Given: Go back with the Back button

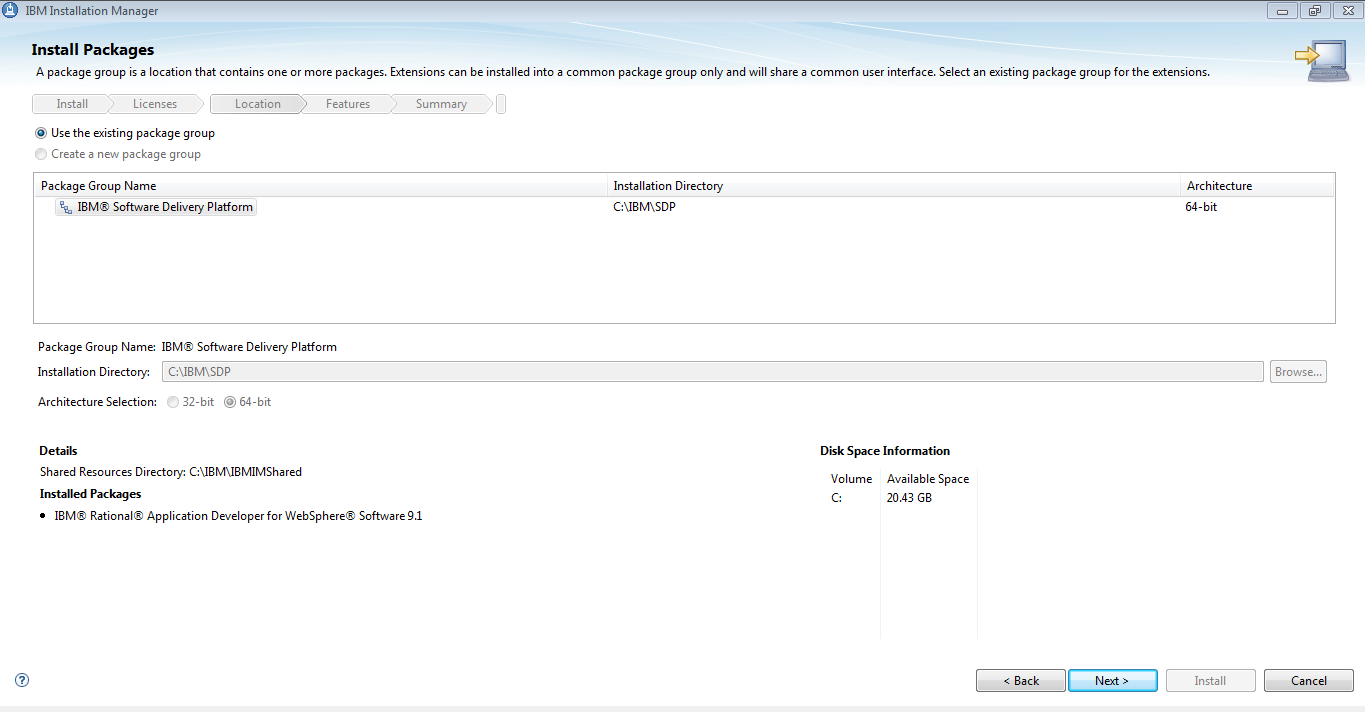Looking at the screenshot, I should 1021,681.
